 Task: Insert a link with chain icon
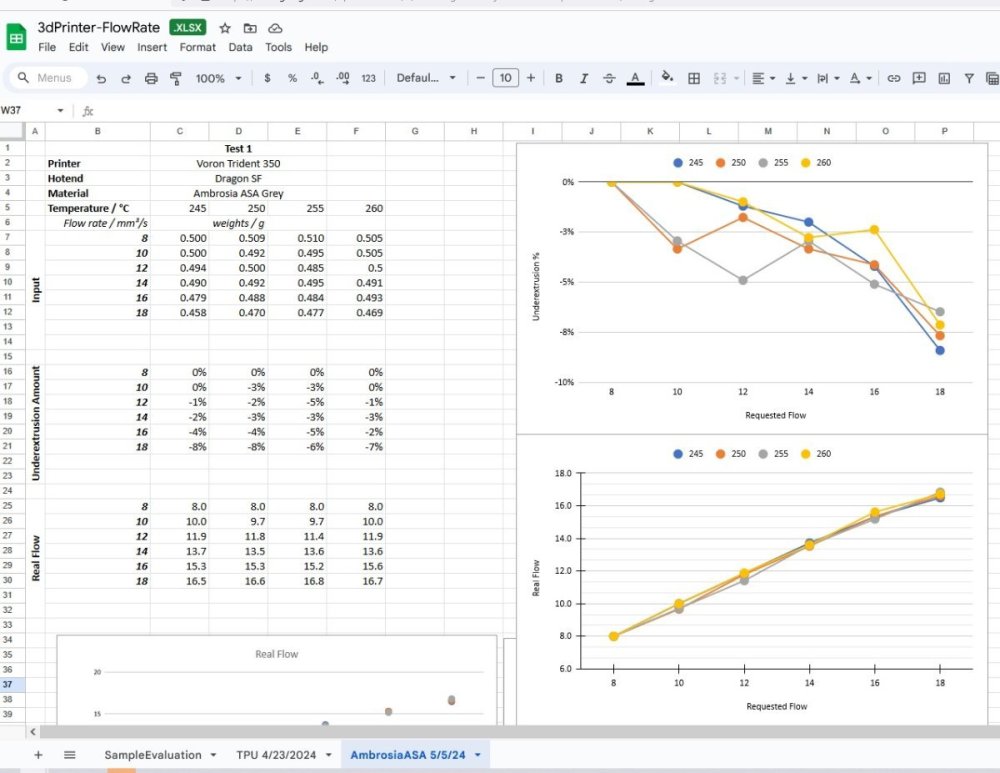pyautogui.click(x=893, y=78)
